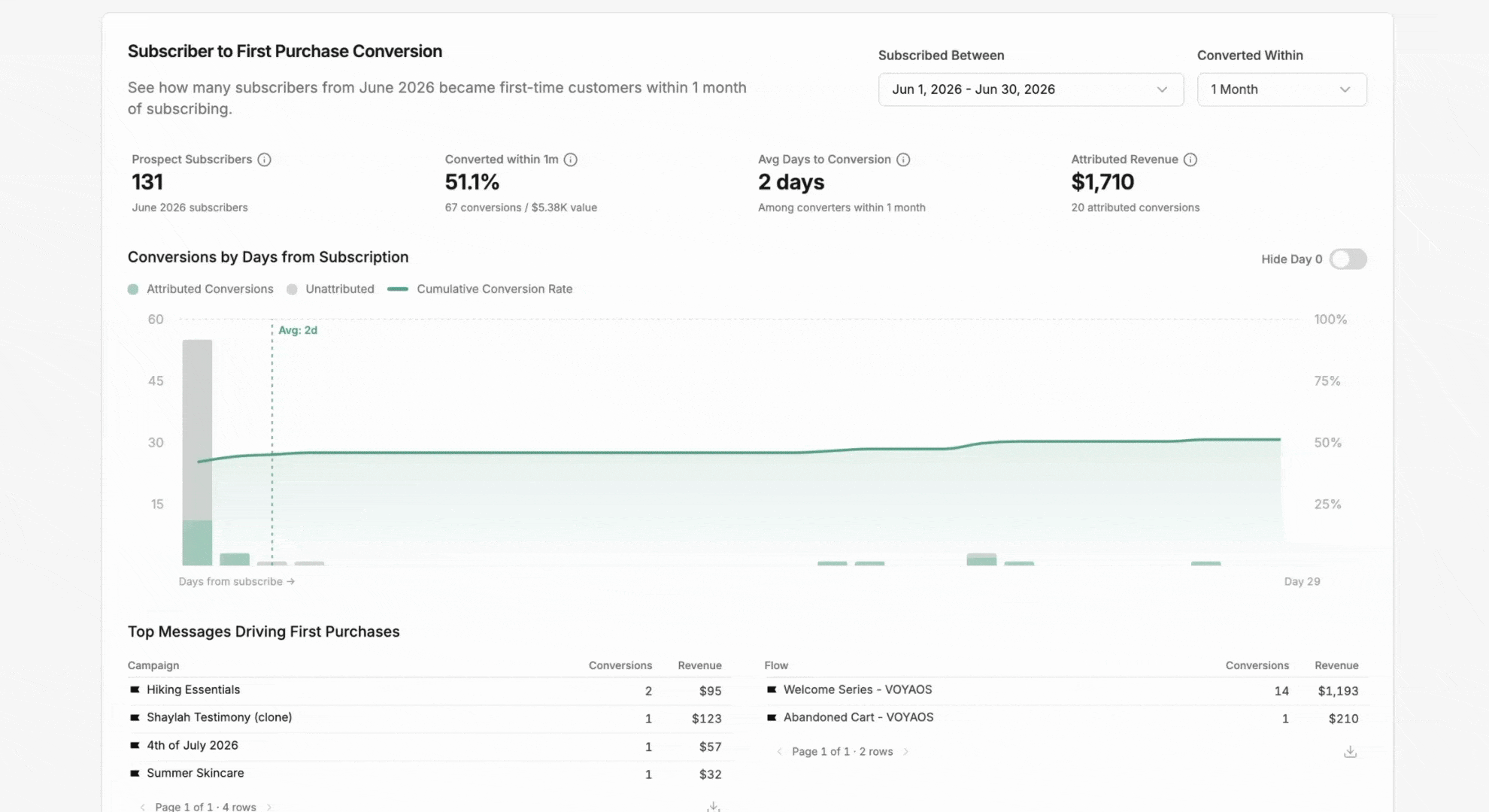The image size is (1489, 812).
Task: Open the Summer Skincare campaign
Action: [196, 773]
